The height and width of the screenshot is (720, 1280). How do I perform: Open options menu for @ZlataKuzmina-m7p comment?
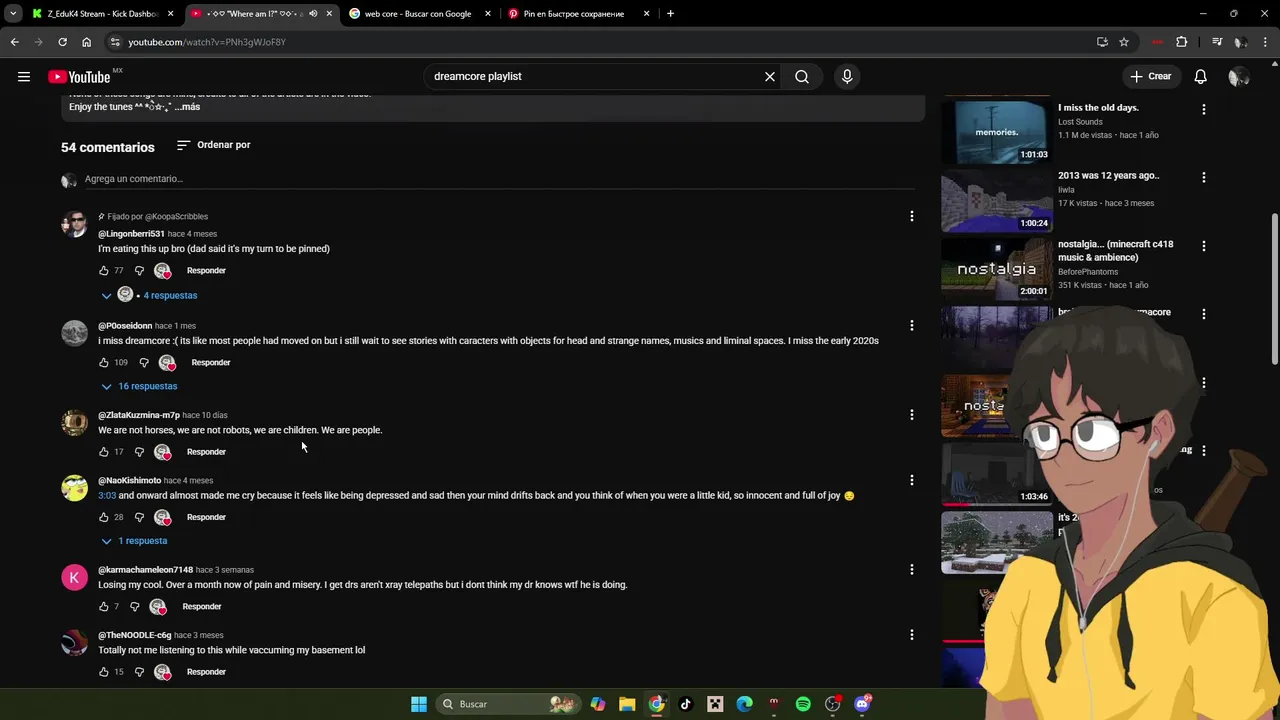pos(911,415)
